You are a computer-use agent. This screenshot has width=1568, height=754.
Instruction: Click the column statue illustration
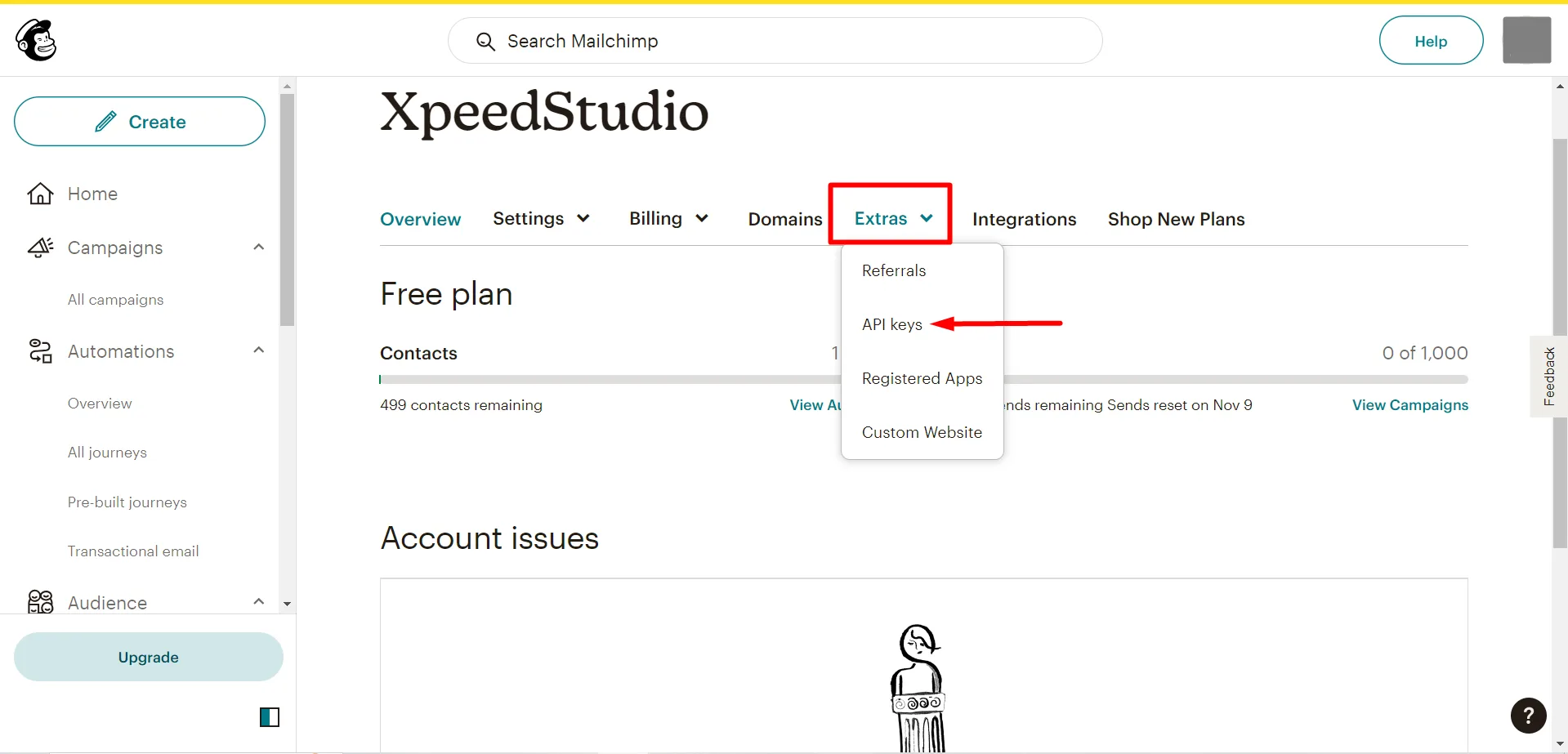click(918, 688)
